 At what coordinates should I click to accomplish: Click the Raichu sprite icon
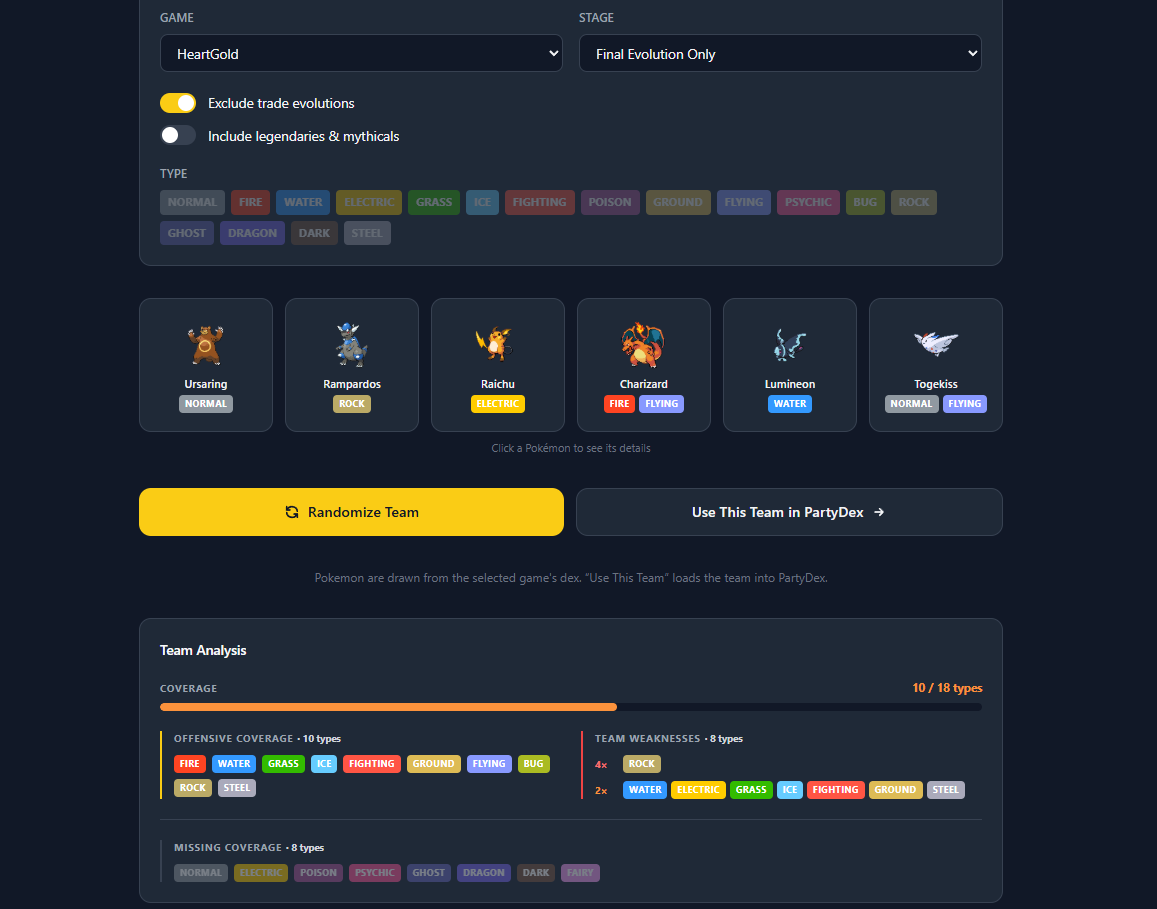pos(494,344)
